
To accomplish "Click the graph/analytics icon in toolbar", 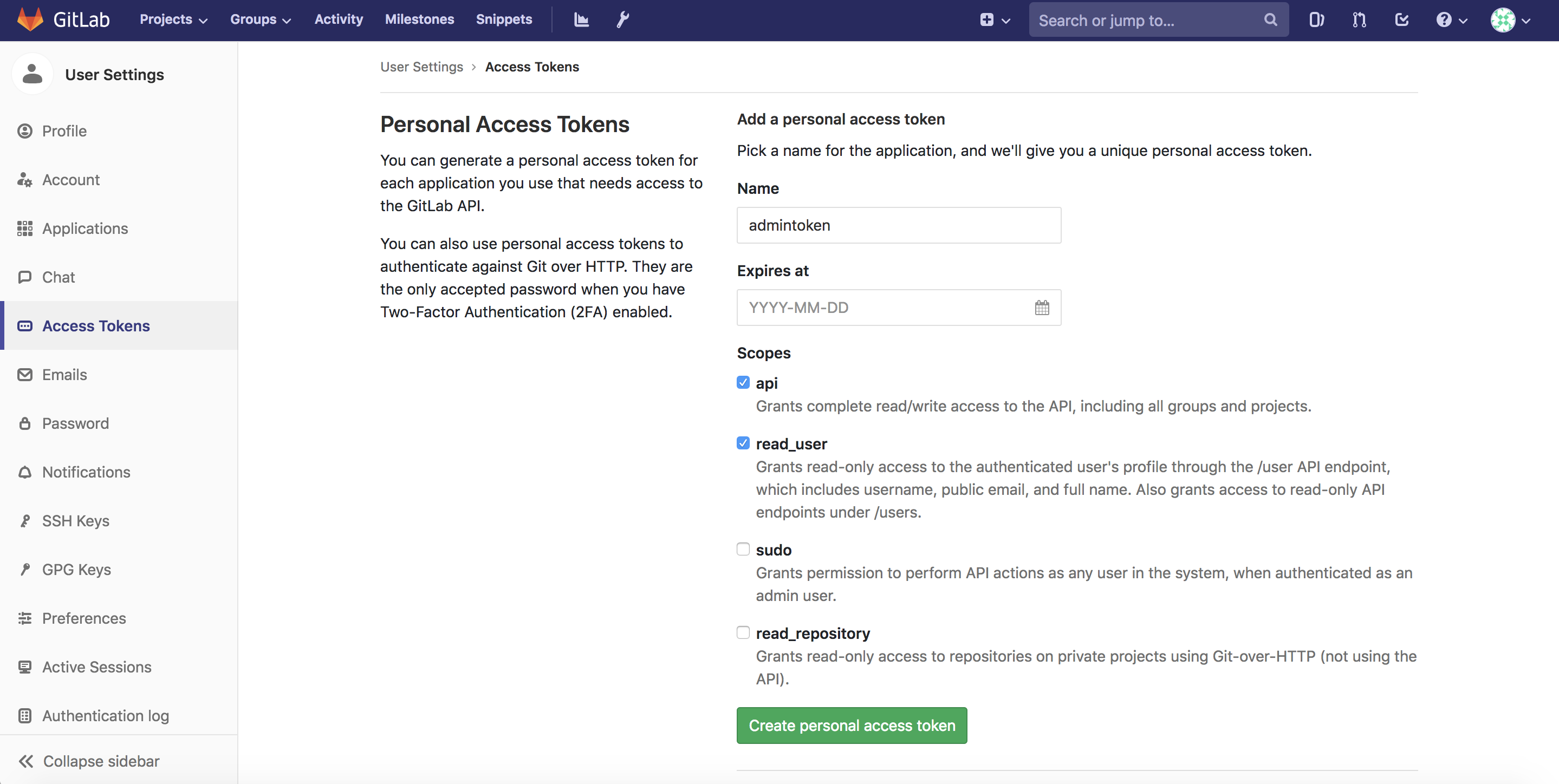I will (x=582, y=19).
